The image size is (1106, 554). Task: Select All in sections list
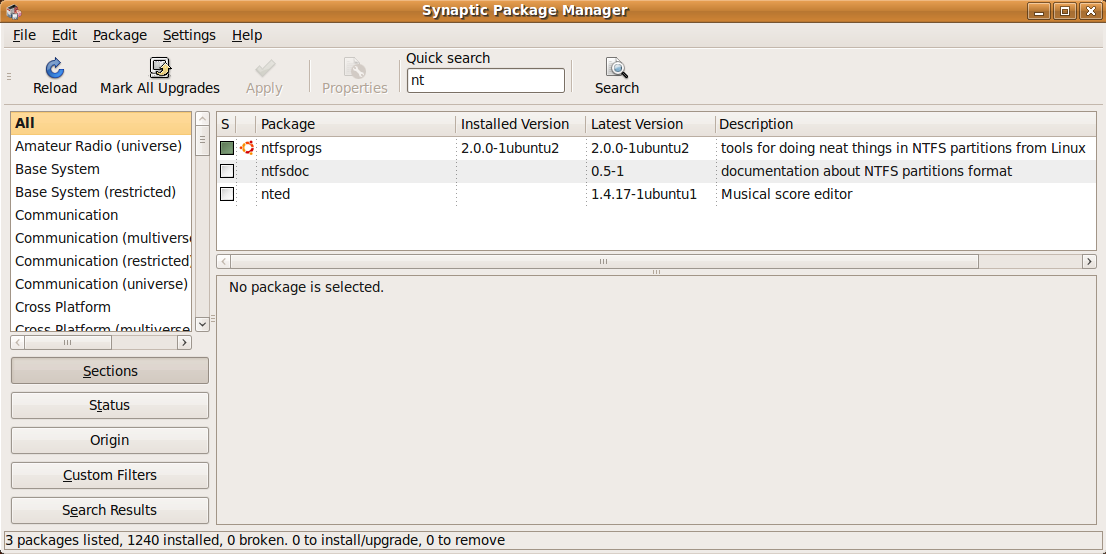[101, 123]
